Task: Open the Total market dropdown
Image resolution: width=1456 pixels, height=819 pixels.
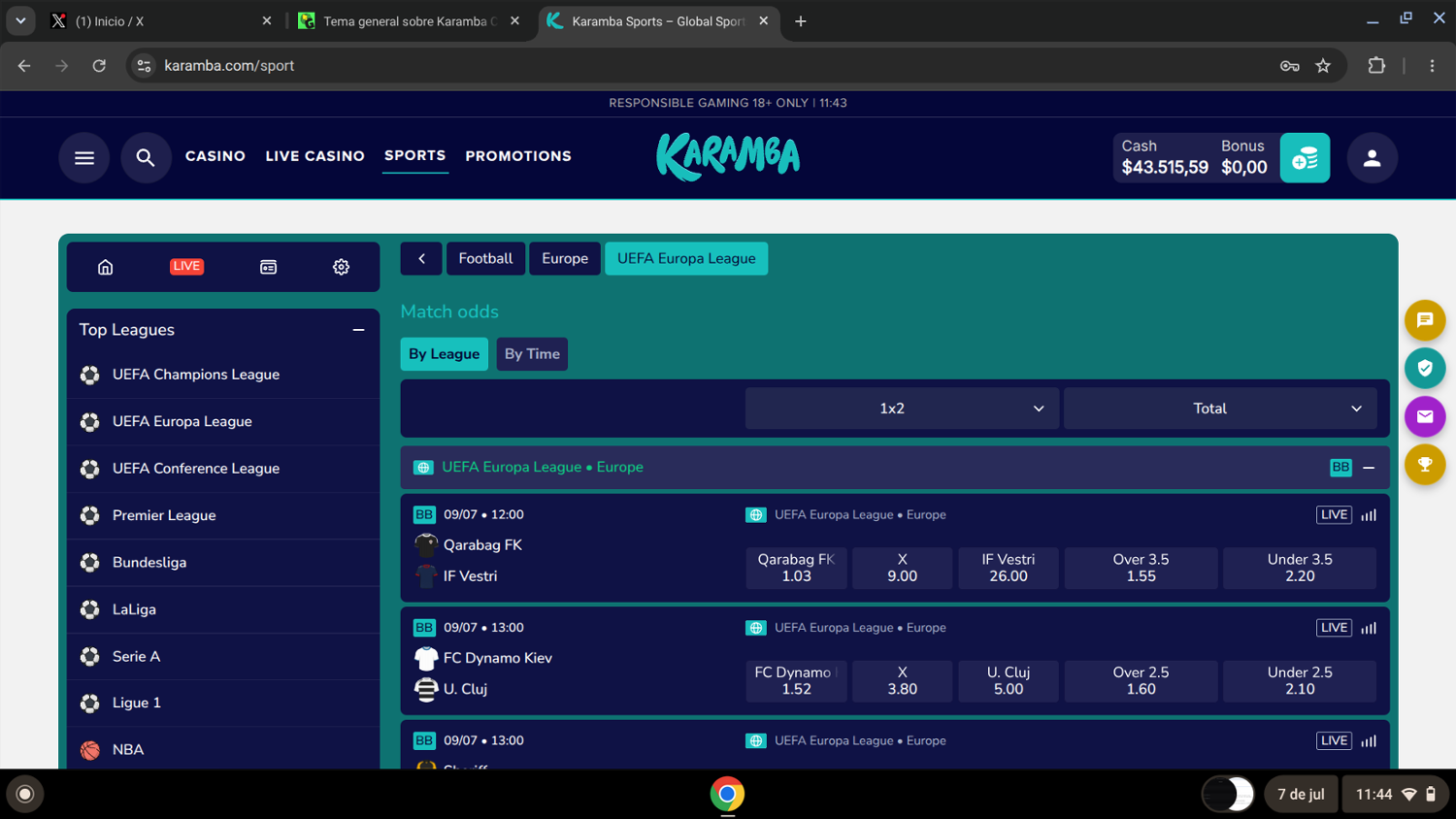Action: [x=1220, y=409]
